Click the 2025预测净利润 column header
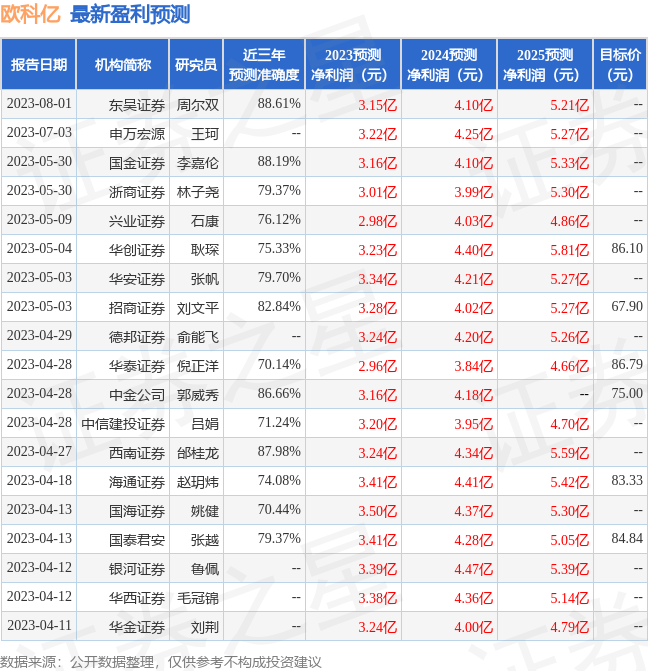The width and height of the screenshot is (648, 671). 545,65
